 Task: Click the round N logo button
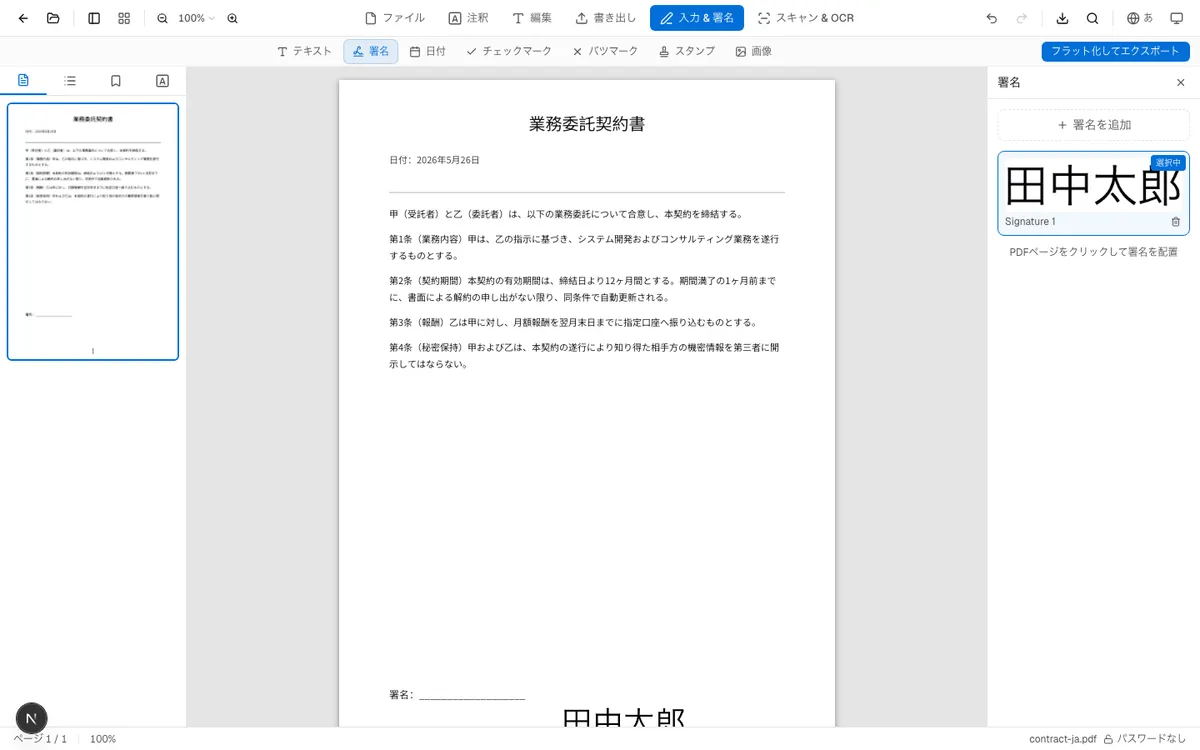point(32,718)
